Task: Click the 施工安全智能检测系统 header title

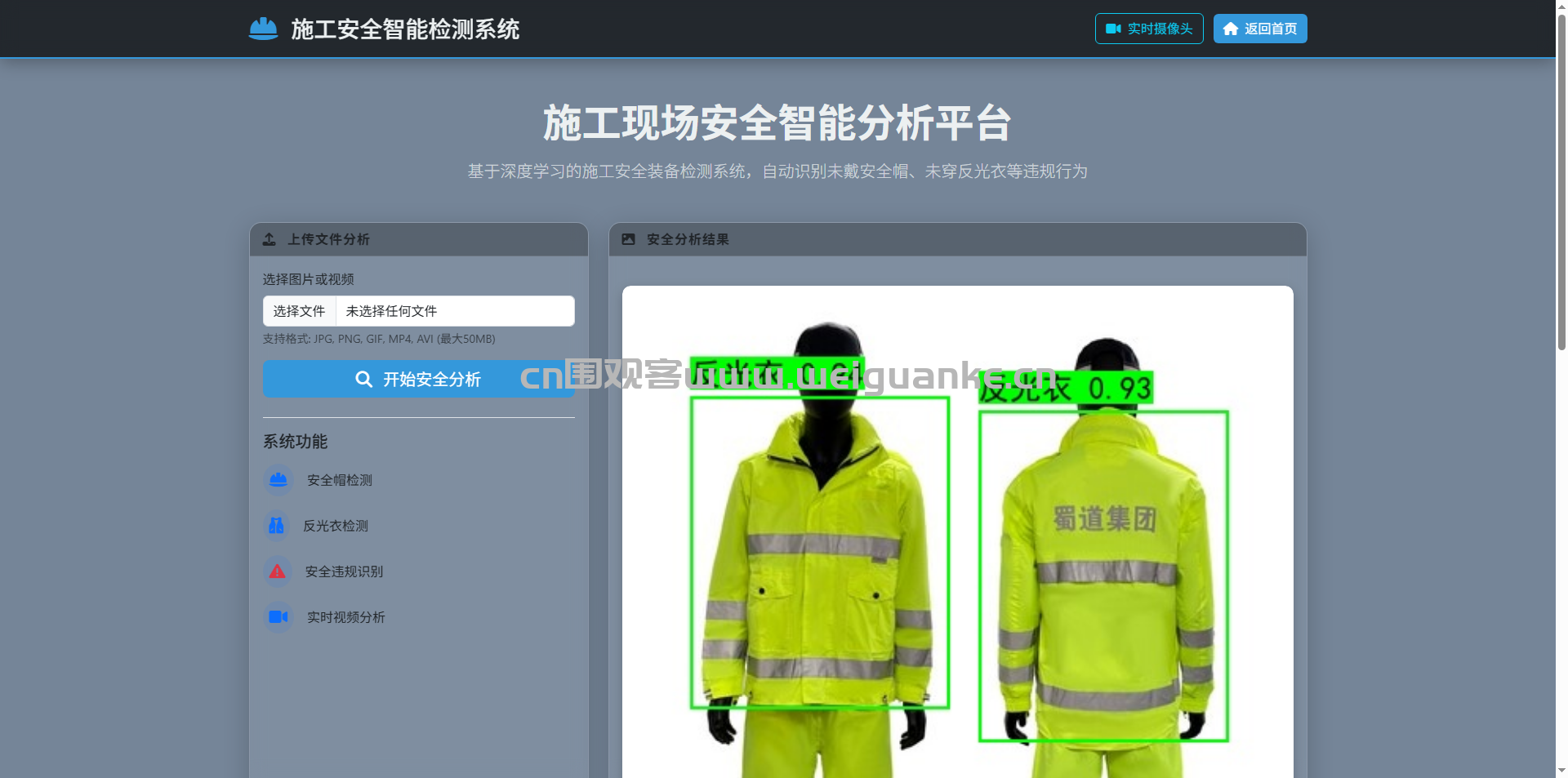Action: (x=405, y=29)
